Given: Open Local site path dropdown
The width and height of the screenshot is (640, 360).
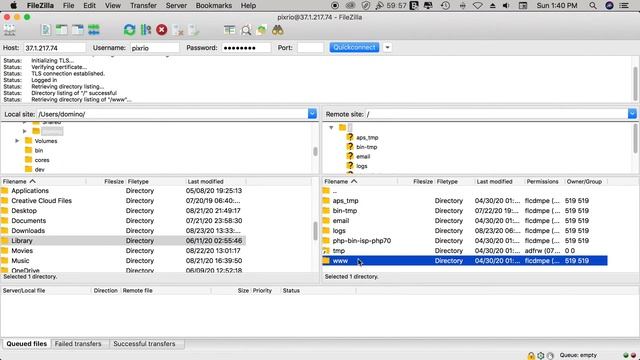Looking at the screenshot, I should coord(312,114).
